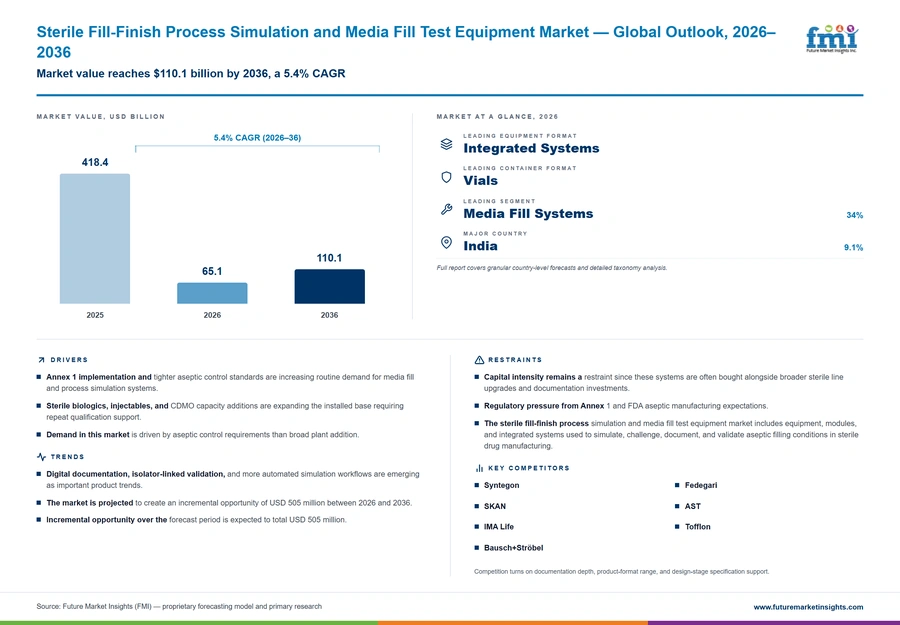900x625 pixels.
Task: Click the layers icon beside Integrated Systems
Action: tap(446, 144)
